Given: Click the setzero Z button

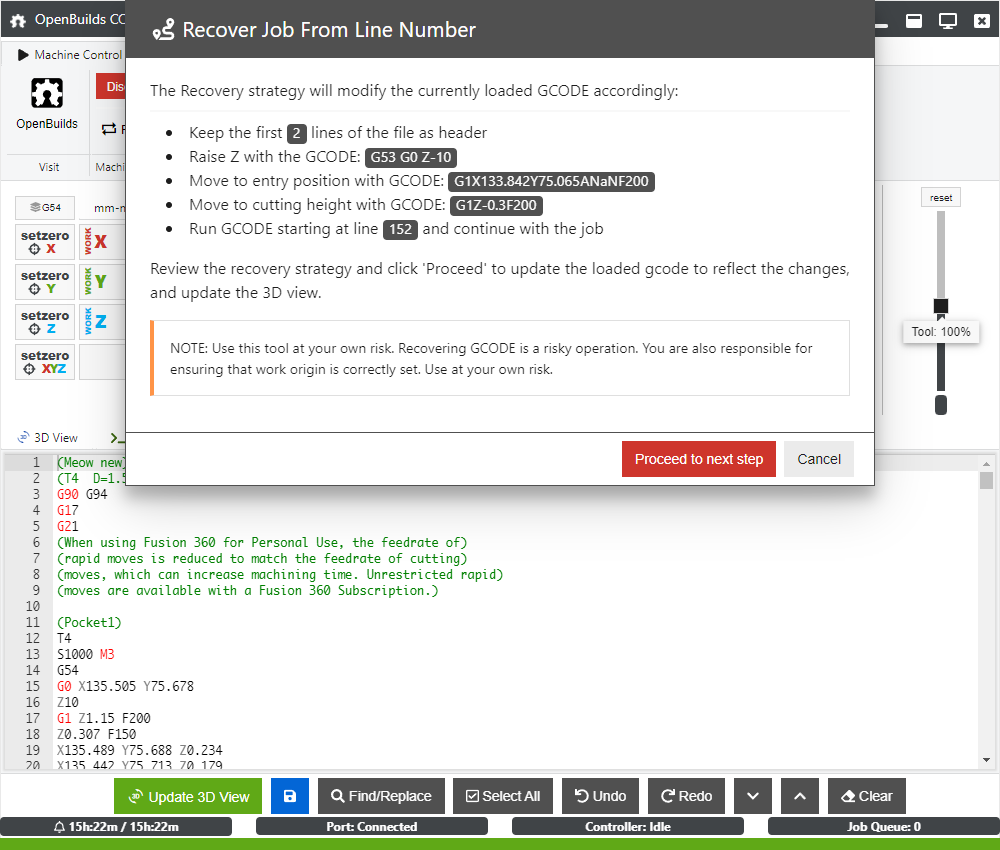Looking at the screenshot, I should coord(45,322).
